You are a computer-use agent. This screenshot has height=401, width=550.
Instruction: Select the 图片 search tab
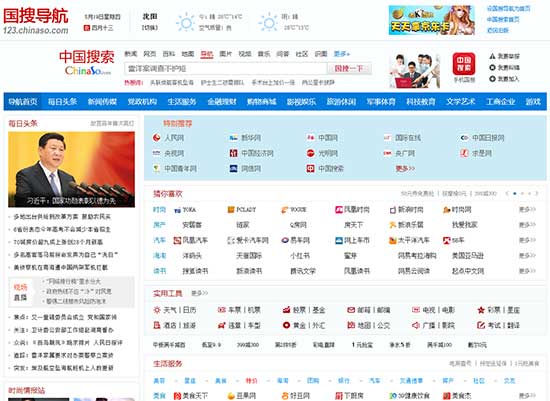226,54
